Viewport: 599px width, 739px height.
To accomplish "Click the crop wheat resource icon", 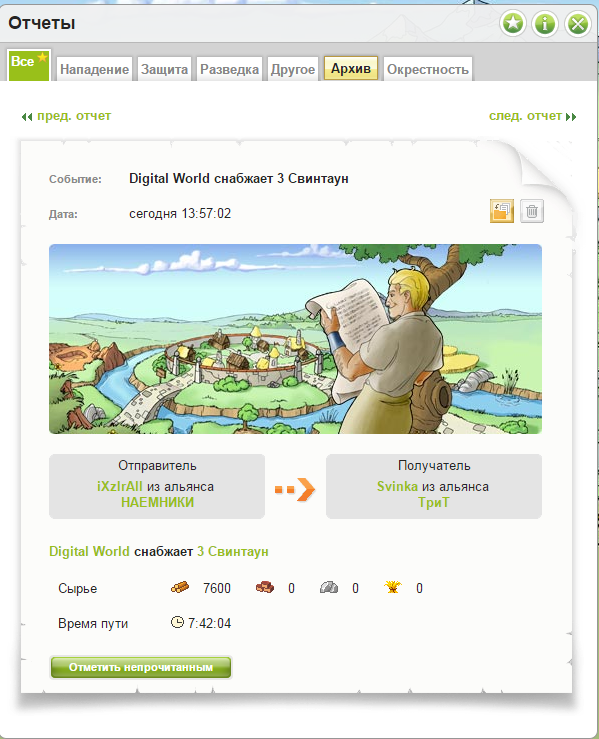I will pos(393,587).
